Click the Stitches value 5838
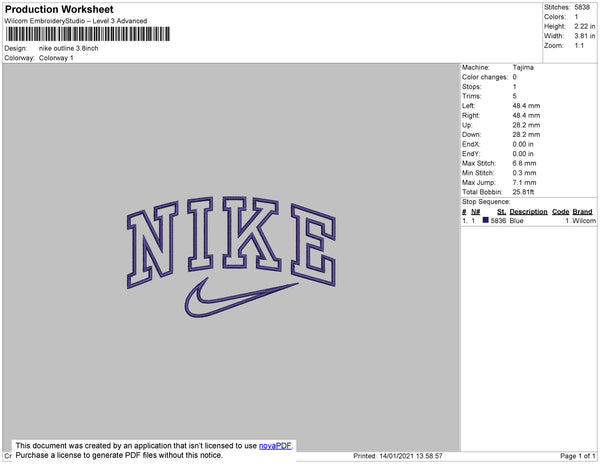This screenshot has height=464, width=600. pos(582,7)
